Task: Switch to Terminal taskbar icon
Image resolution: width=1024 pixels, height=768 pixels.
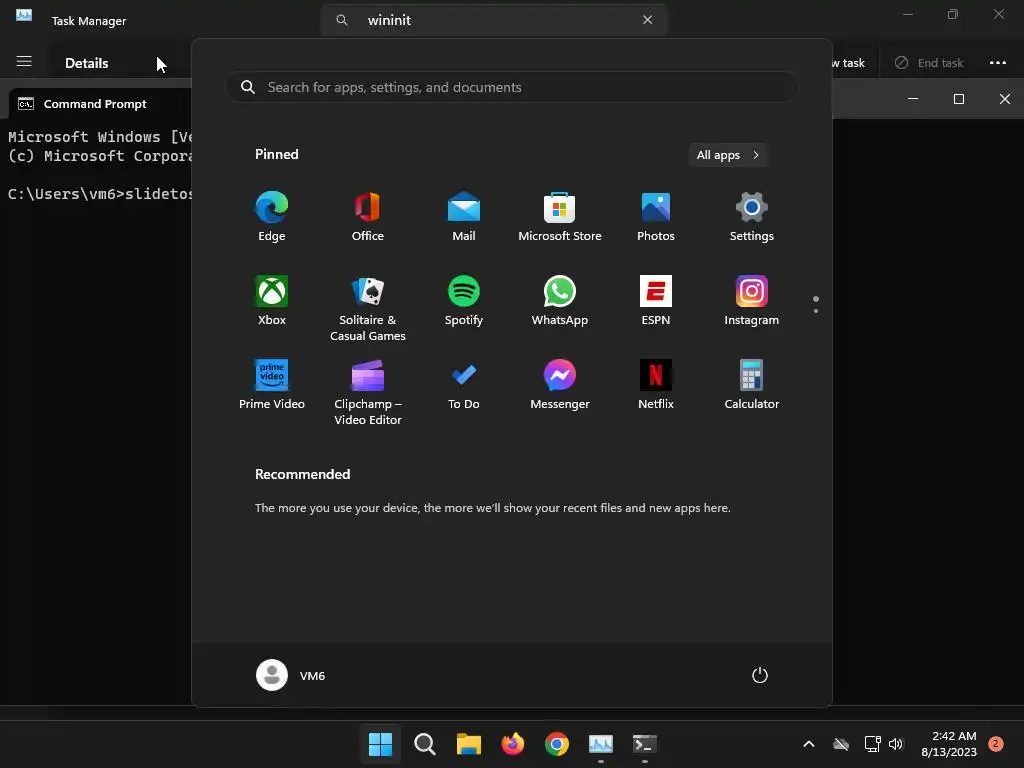Action: point(645,744)
